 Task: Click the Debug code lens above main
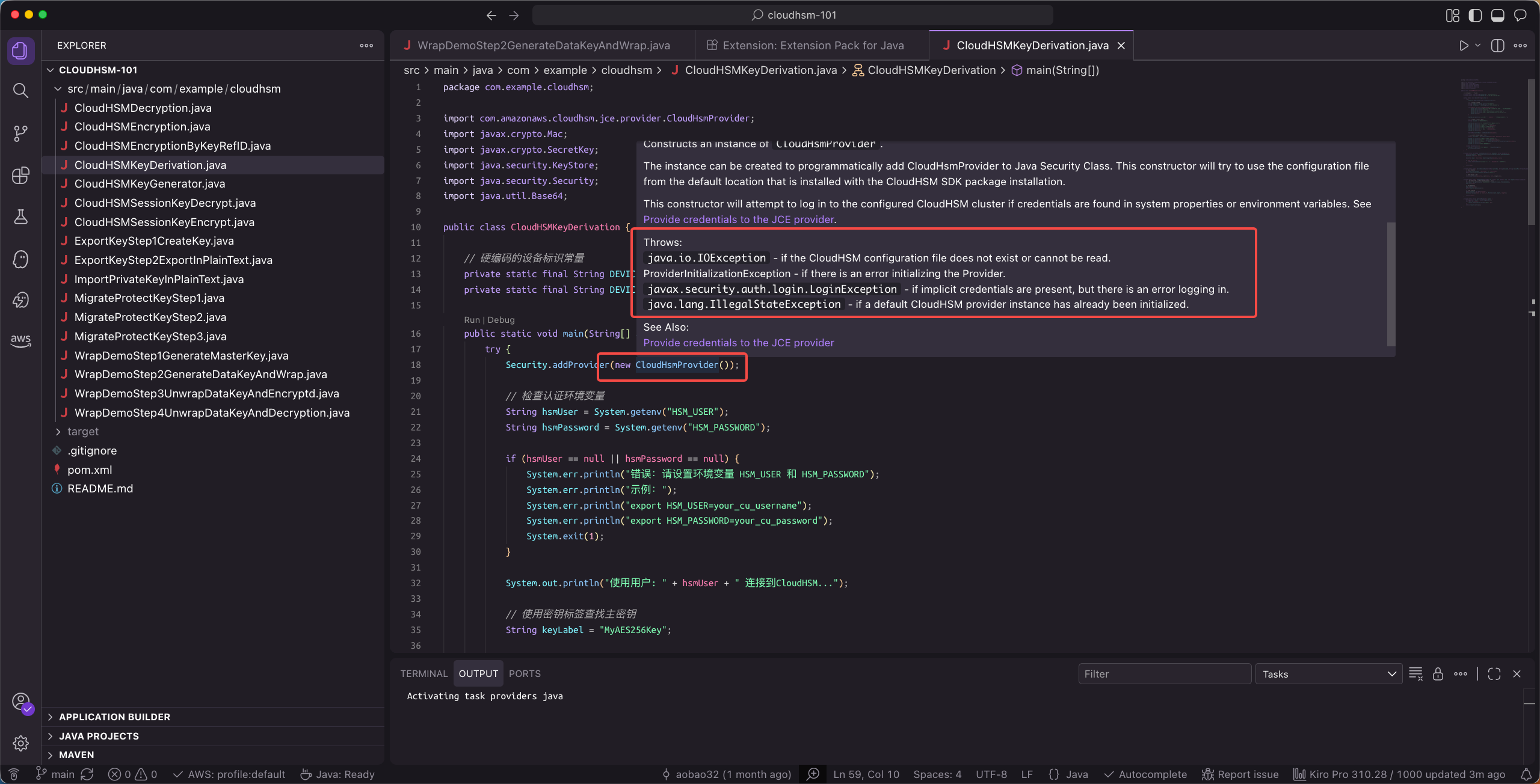point(501,320)
